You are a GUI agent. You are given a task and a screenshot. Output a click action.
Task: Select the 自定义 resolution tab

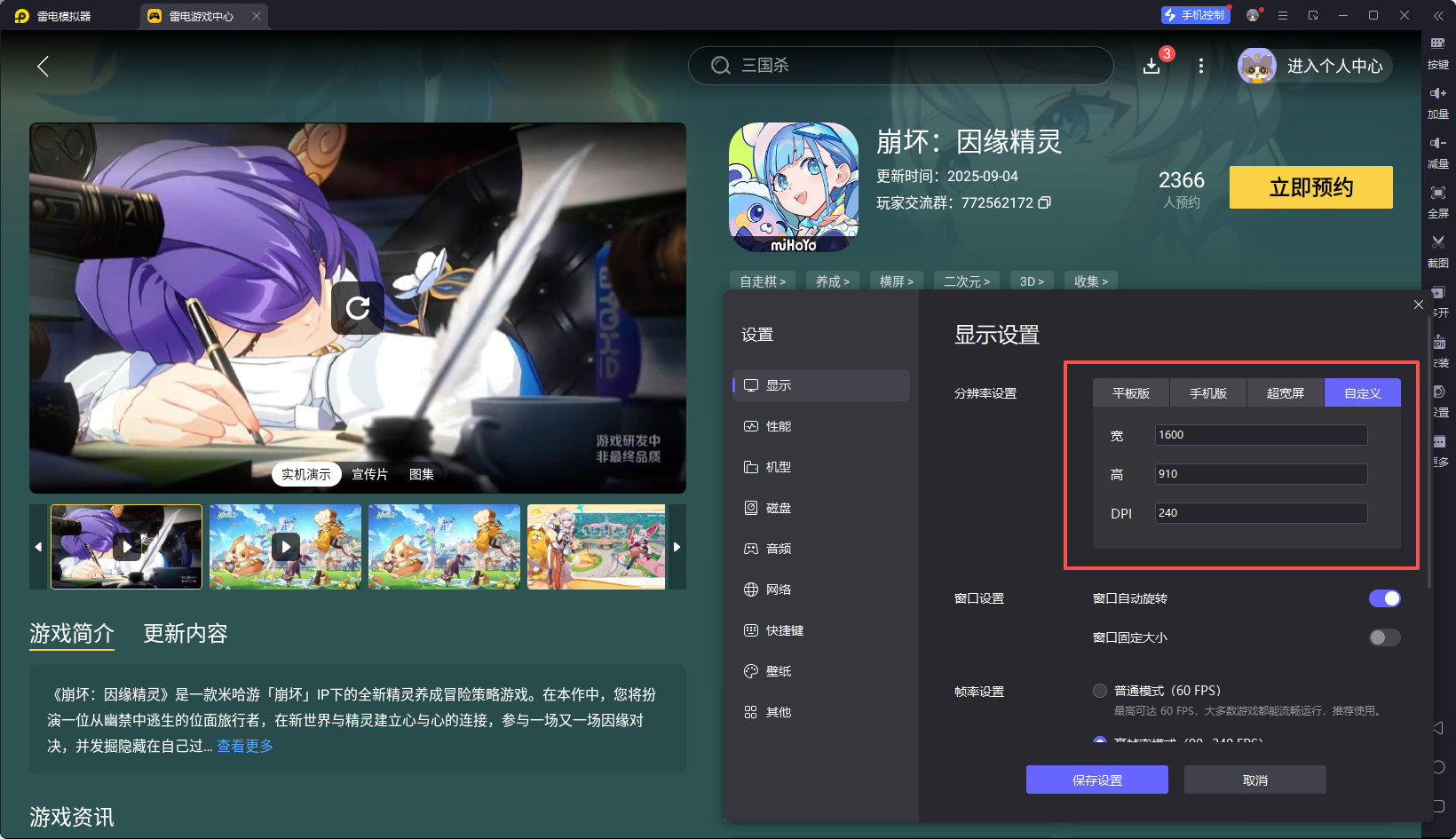pyautogui.click(x=1363, y=393)
